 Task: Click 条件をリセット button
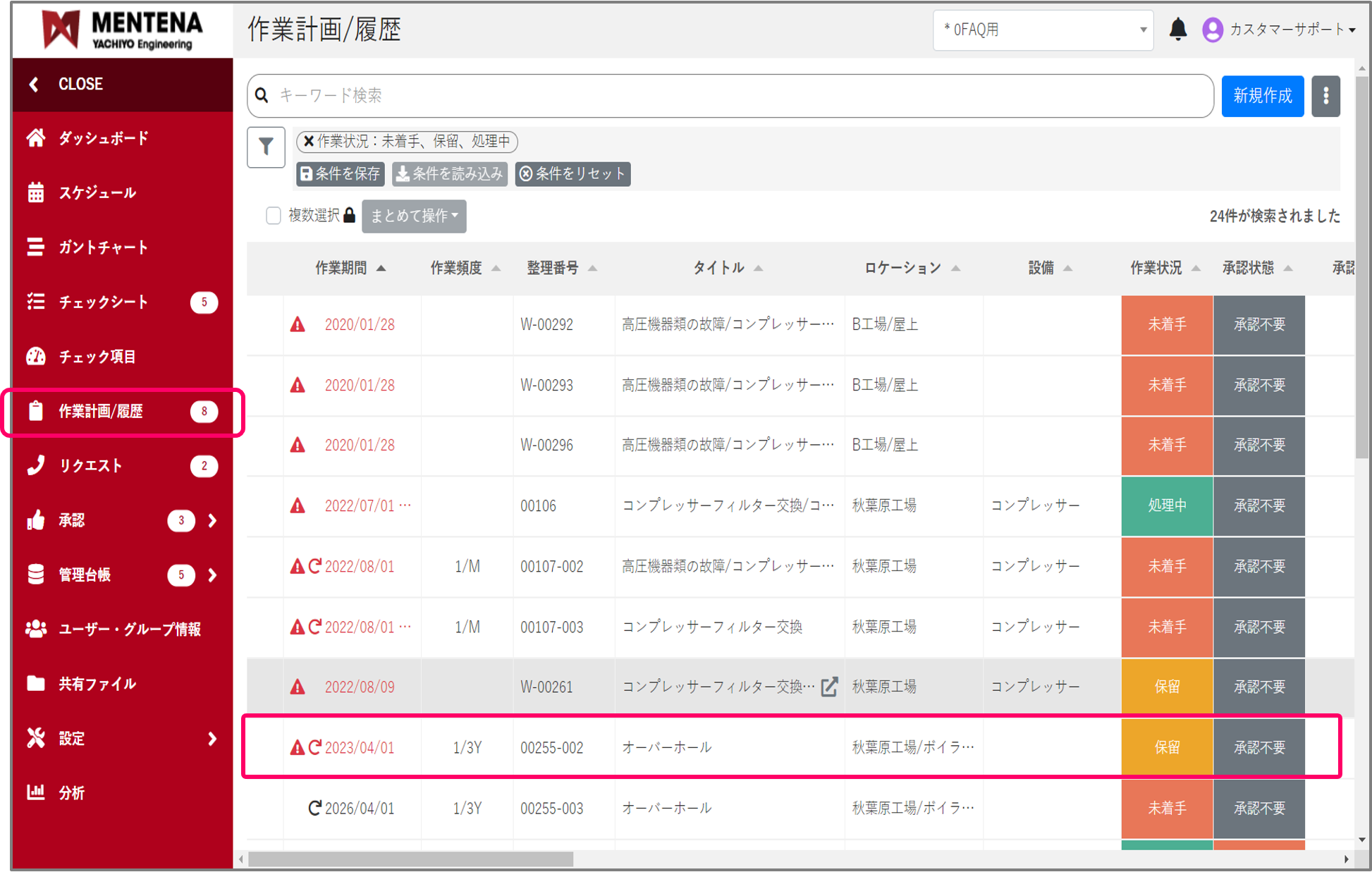pos(572,174)
